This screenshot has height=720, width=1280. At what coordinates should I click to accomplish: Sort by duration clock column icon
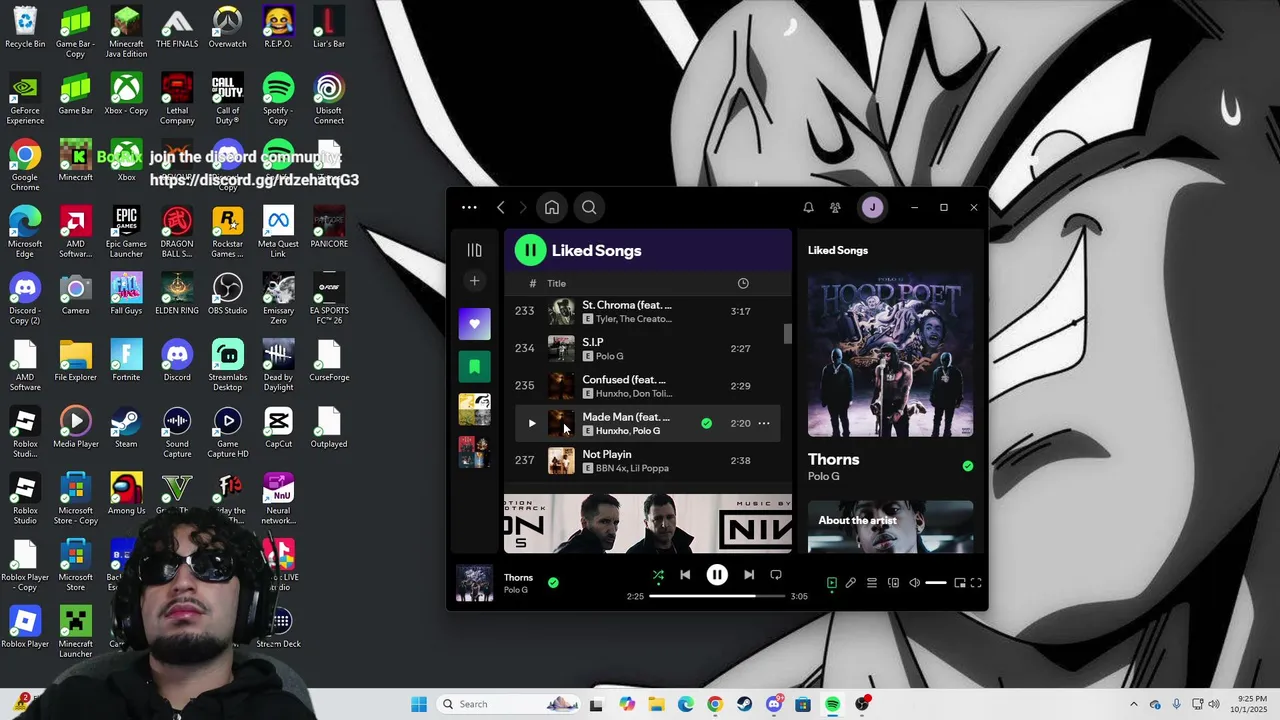tap(743, 283)
